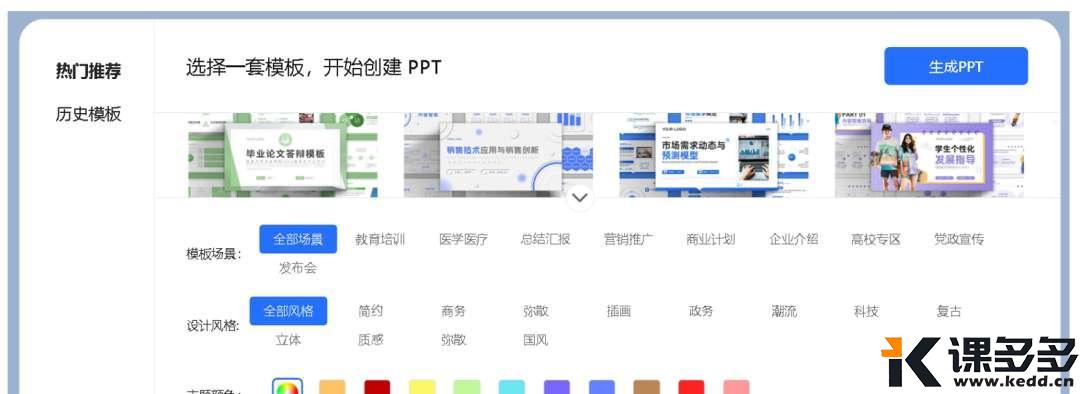The height and width of the screenshot is (394, 1080).
Task: Choose the 简约 design style
Action: coord(371,311)
